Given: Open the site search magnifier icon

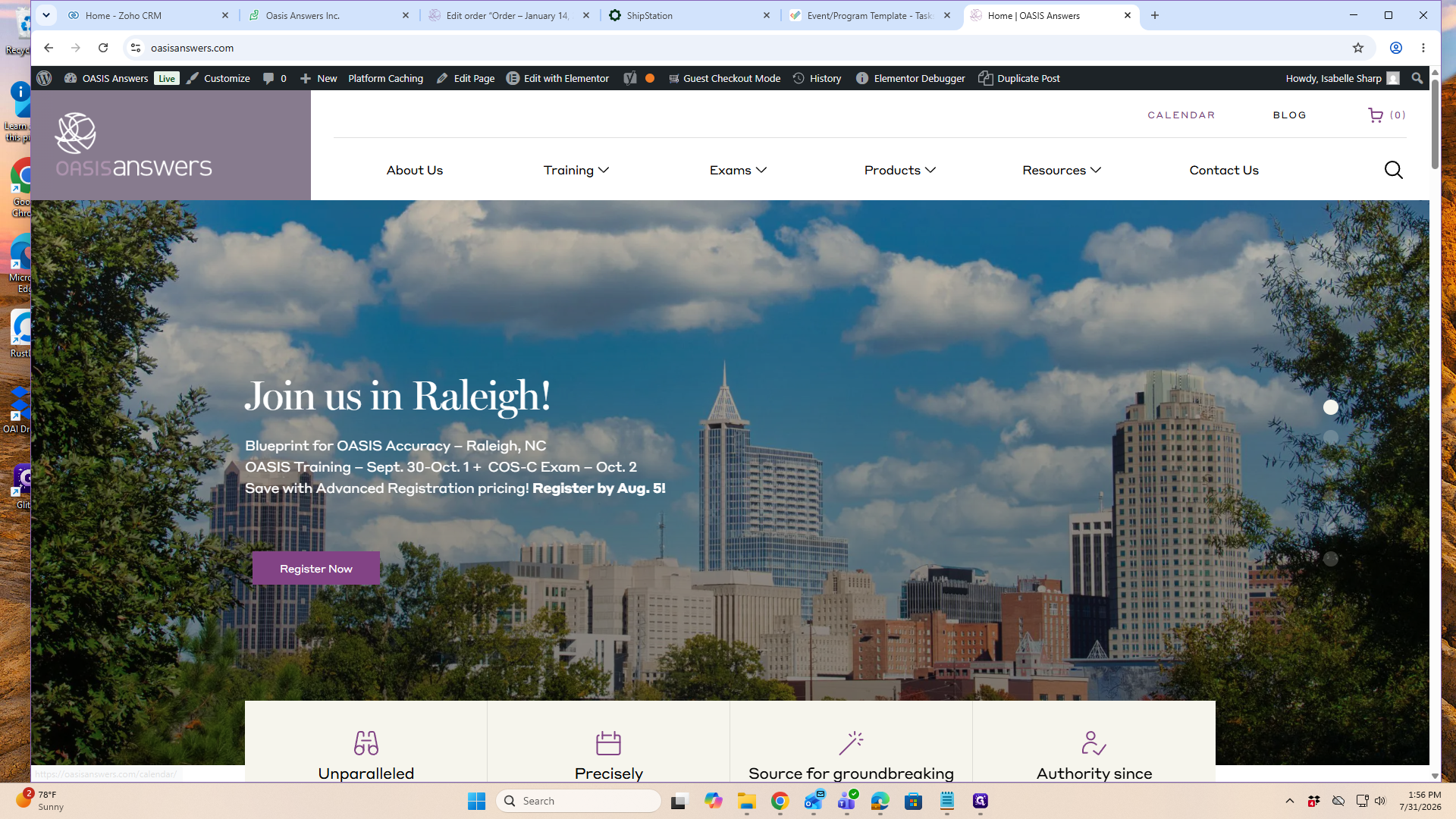Looking at the screenshot, I should click(1393, 170).
